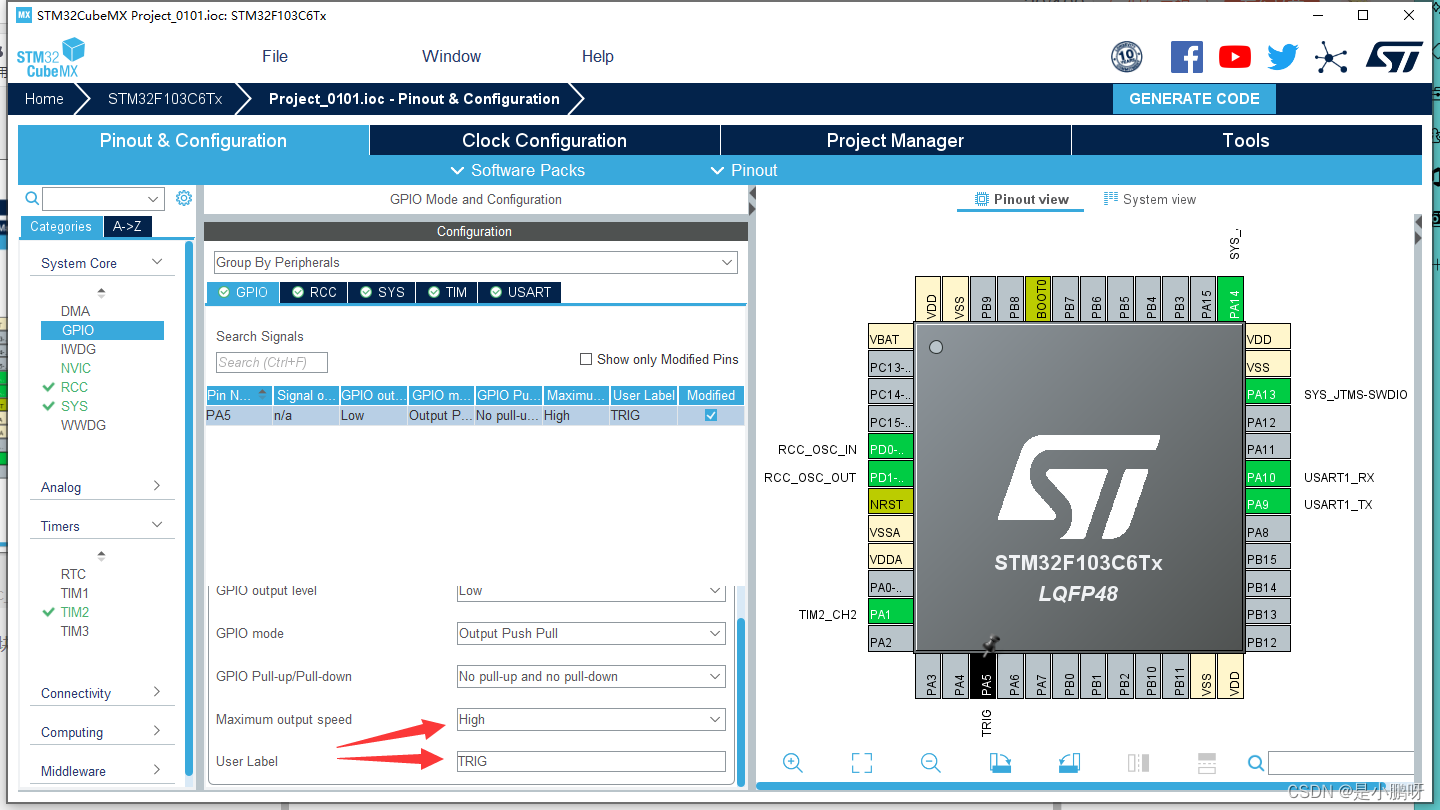Open category settings gear icon
This screenshot has height=810, width=1440.
click(184, 198)
